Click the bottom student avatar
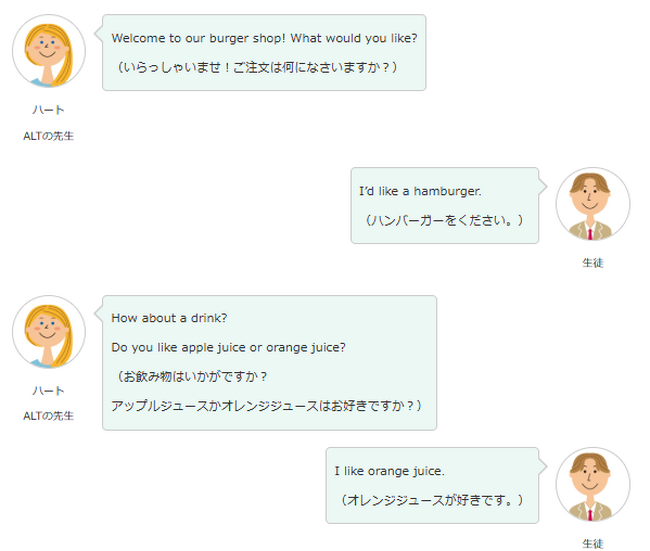This screenshot has width=650, height=551. (x=593, y=484)
